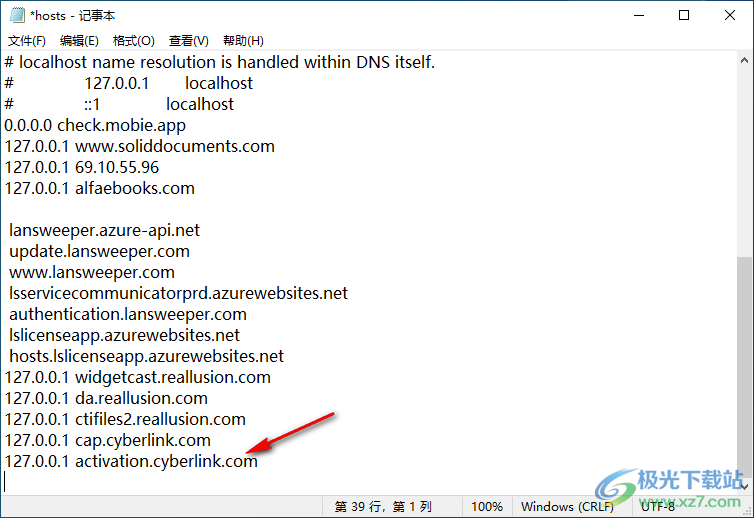Click the line '127.0.0.1 alfaebooks.com'
This screenshot has width=754, height=518.
point(100,188)
